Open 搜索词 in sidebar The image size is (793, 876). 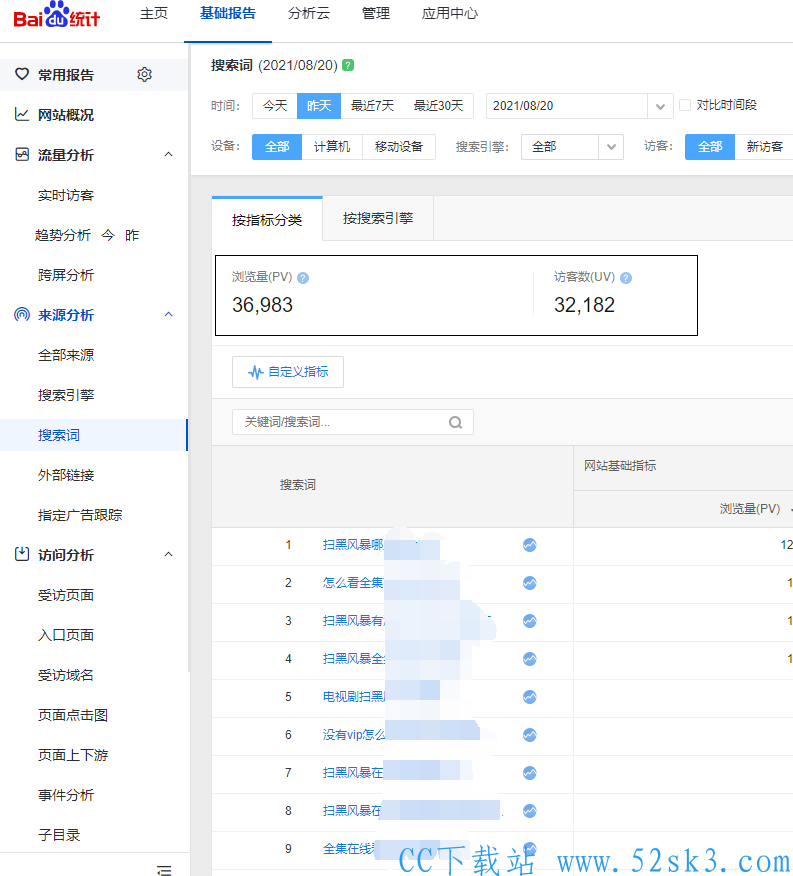59,435
